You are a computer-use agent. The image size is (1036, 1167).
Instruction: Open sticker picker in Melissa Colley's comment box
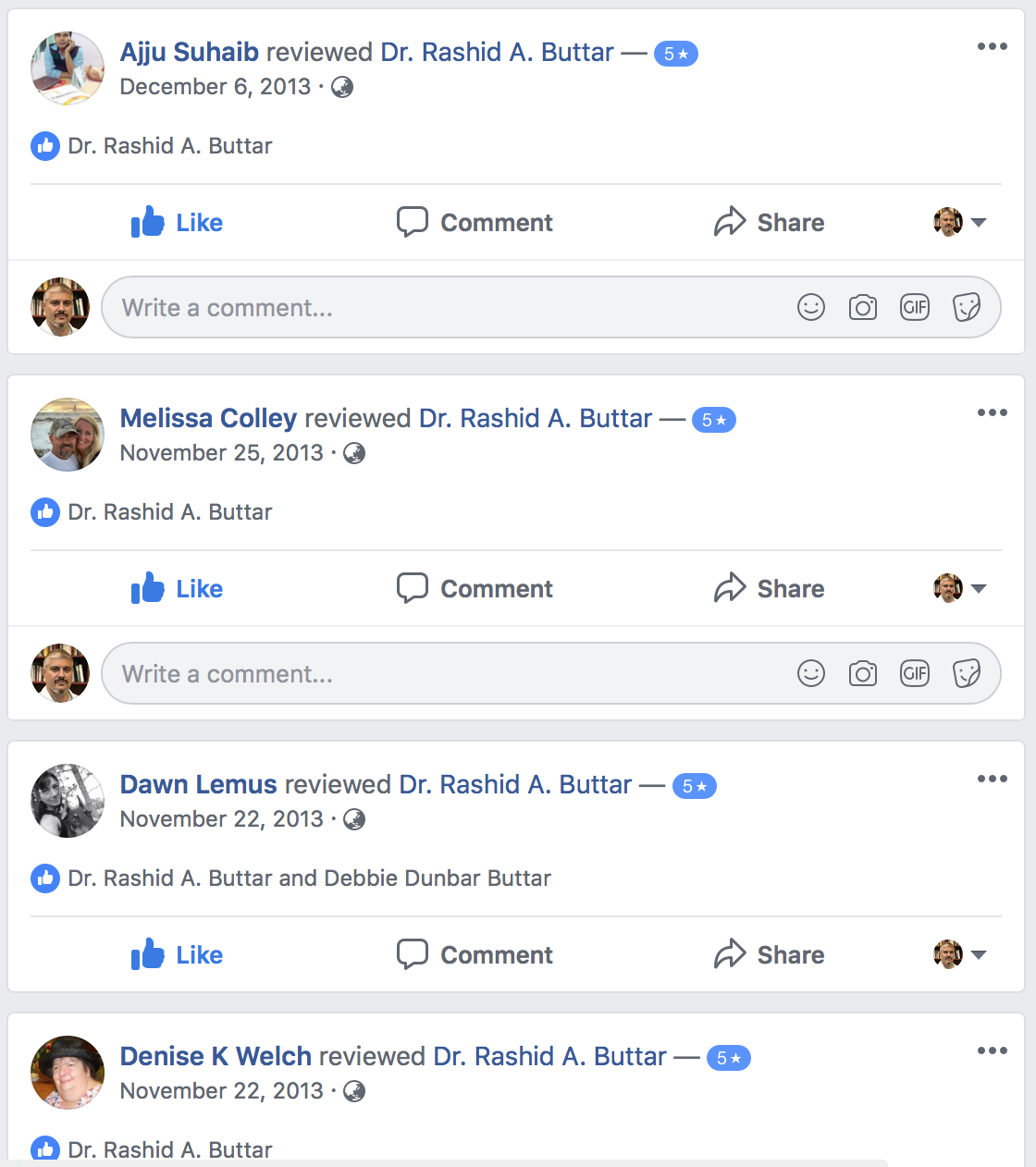[967, 673]
